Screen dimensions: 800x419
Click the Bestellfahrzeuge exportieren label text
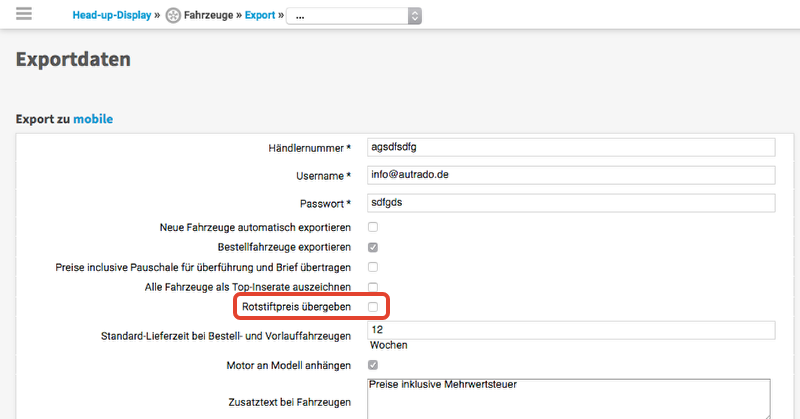[284, 247]
